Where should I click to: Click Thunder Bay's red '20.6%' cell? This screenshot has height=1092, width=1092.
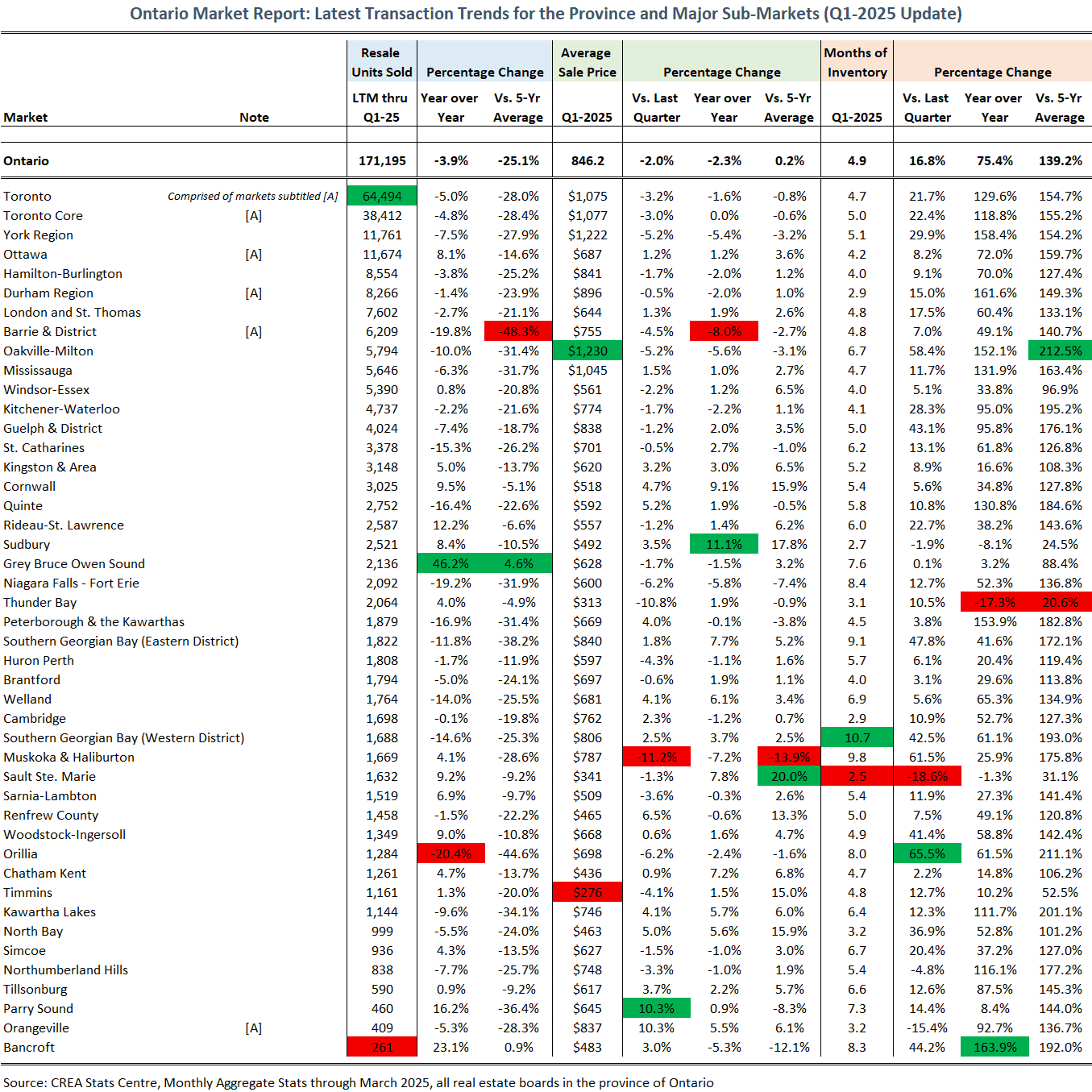[1060, 602]
